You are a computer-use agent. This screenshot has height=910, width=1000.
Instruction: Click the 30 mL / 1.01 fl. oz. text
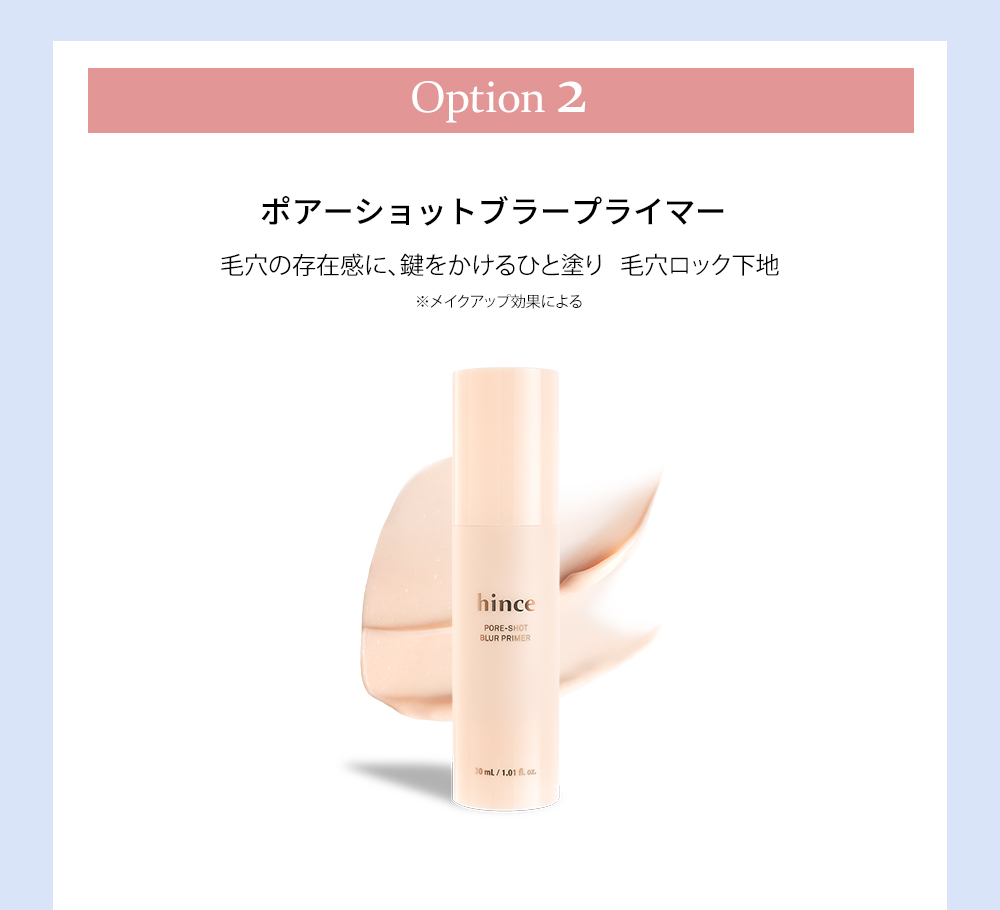(x=506, y=772)
